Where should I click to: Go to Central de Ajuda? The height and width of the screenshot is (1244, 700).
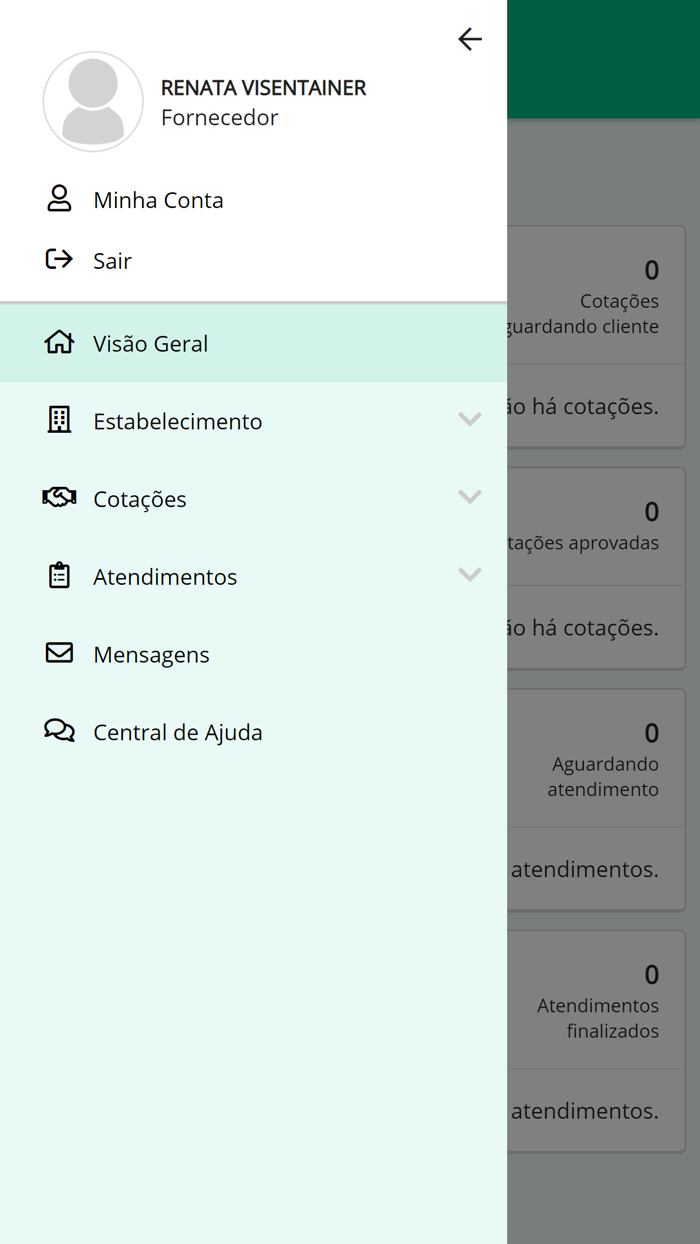(x=178, y=733)
